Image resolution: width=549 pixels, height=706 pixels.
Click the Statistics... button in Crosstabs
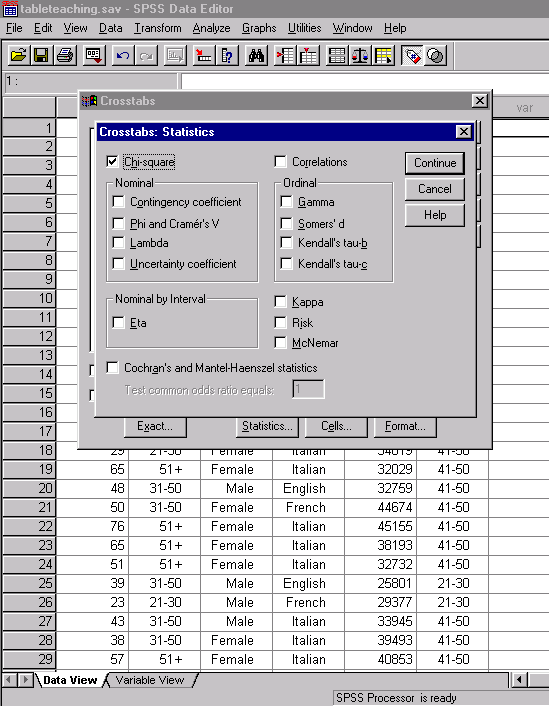268,426
